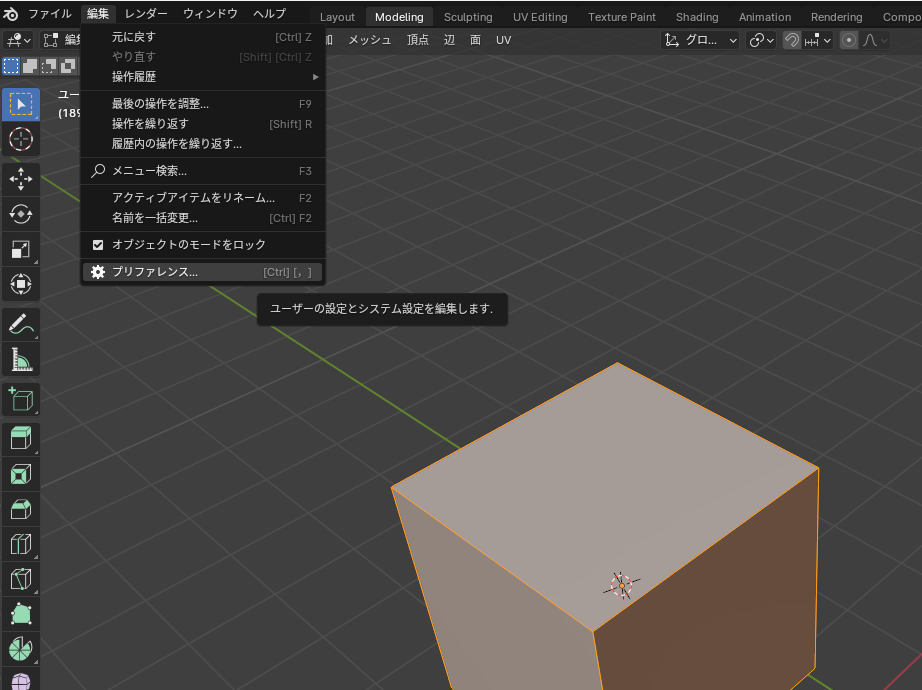
Task: Select the Cursor tool in the toolbar
Action: [x=20, y=139]
